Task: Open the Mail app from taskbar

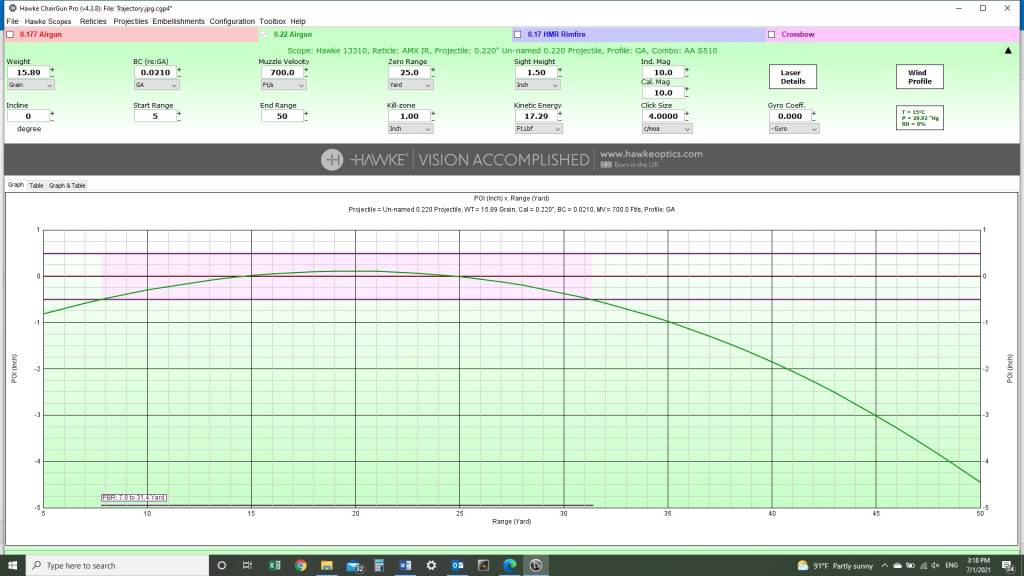Action: (x=354, y=566)
